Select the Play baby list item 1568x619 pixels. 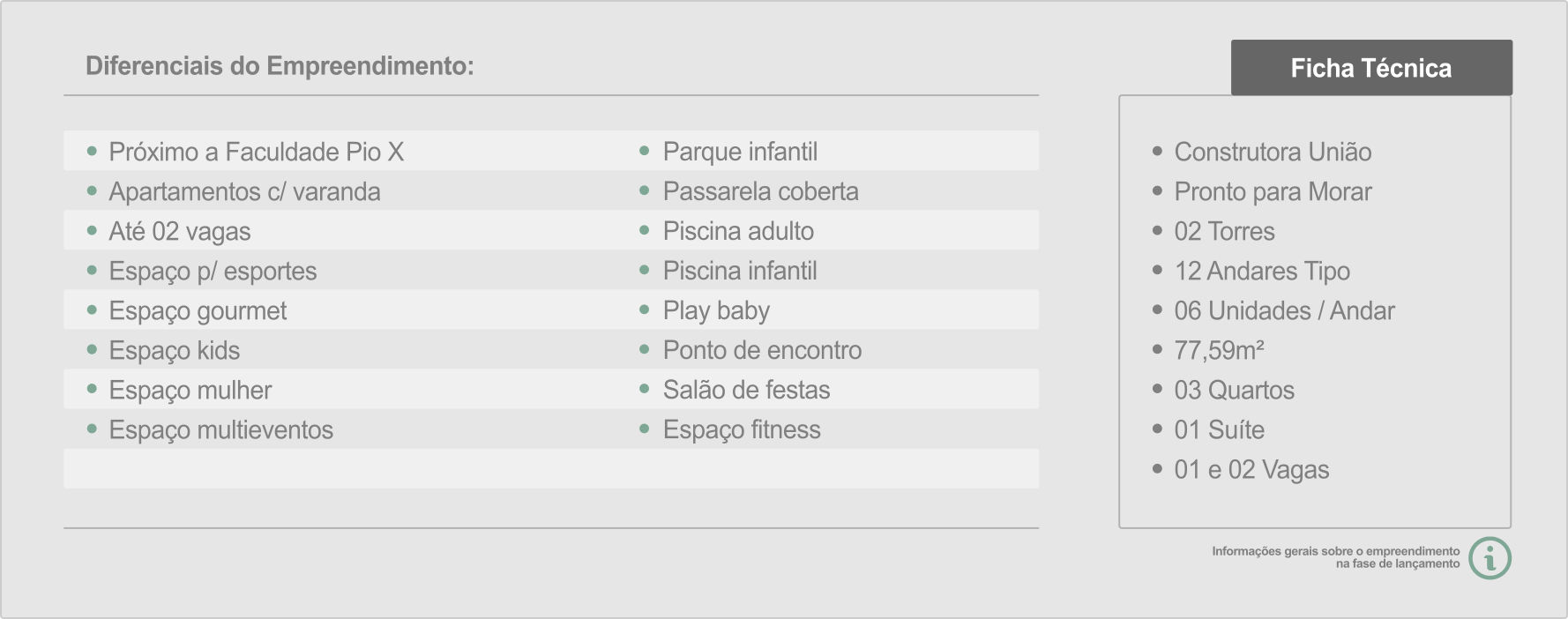(x=716, y=310)
